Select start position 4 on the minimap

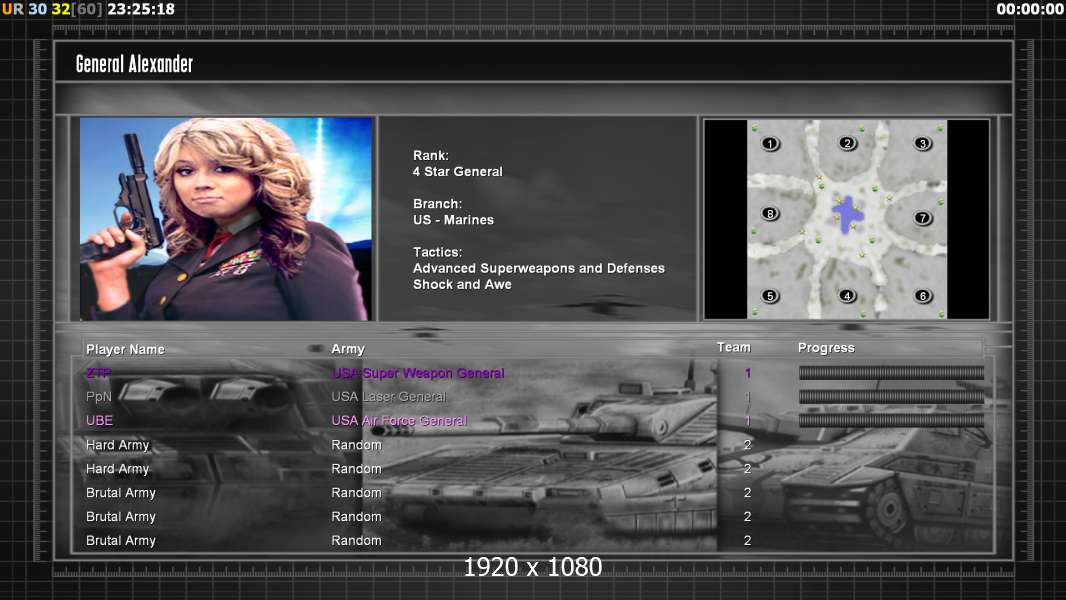(x=847, y=296)
